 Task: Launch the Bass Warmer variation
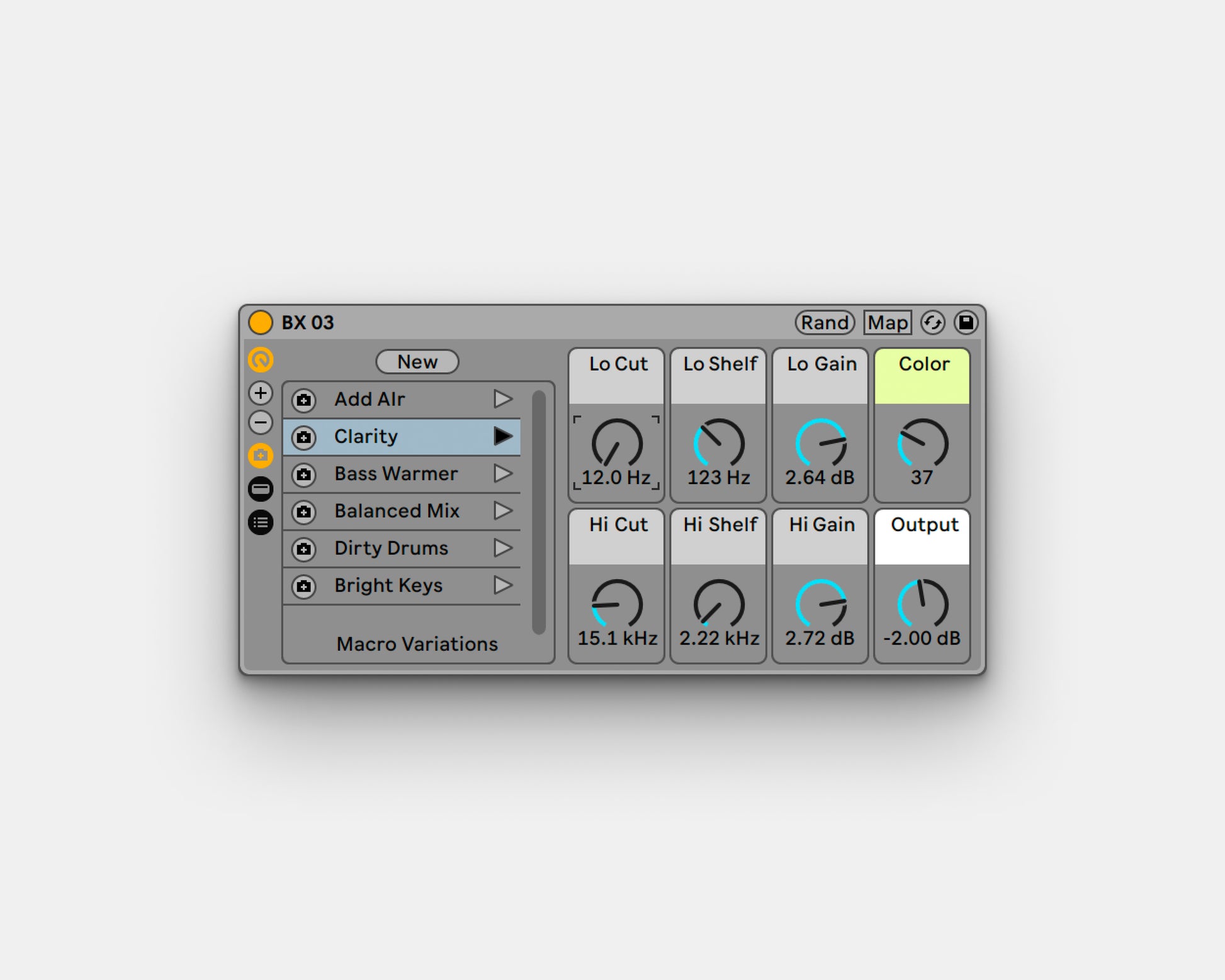(x=503, y=473)
